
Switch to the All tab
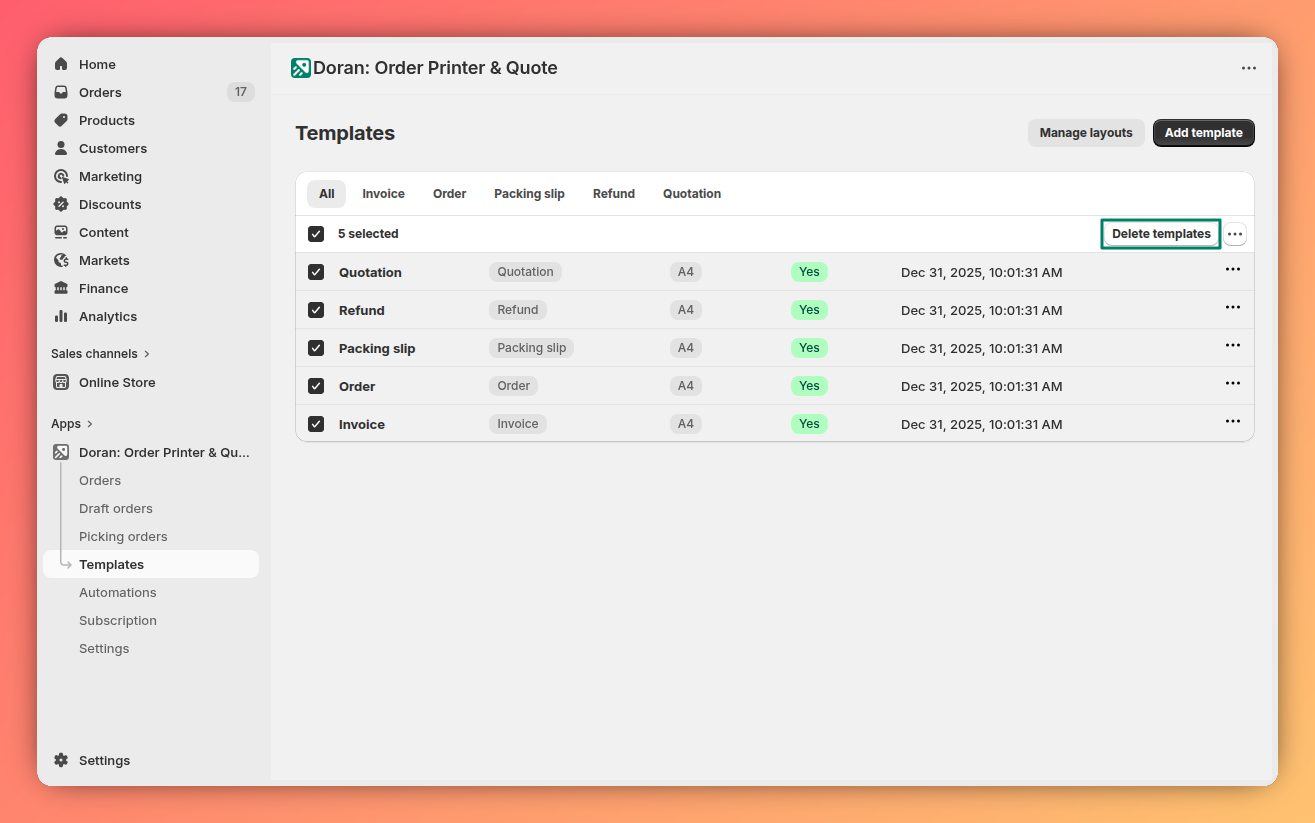tap(327, 194)
